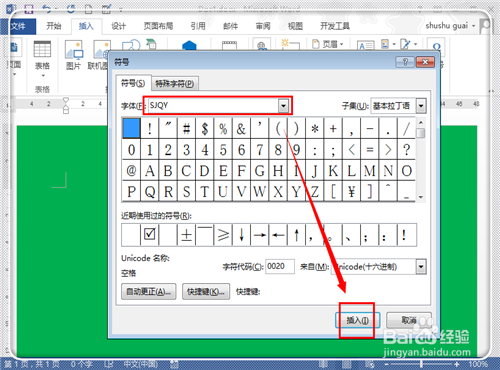Open the File (文件) ribbon tab

pos(19,26)
